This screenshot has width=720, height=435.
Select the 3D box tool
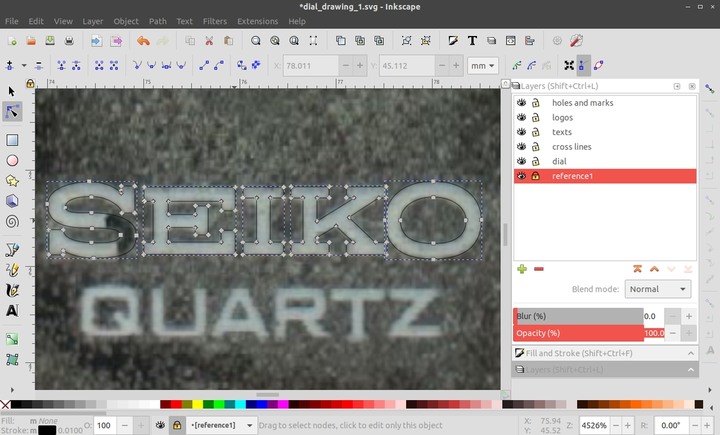tap(12, 201)
